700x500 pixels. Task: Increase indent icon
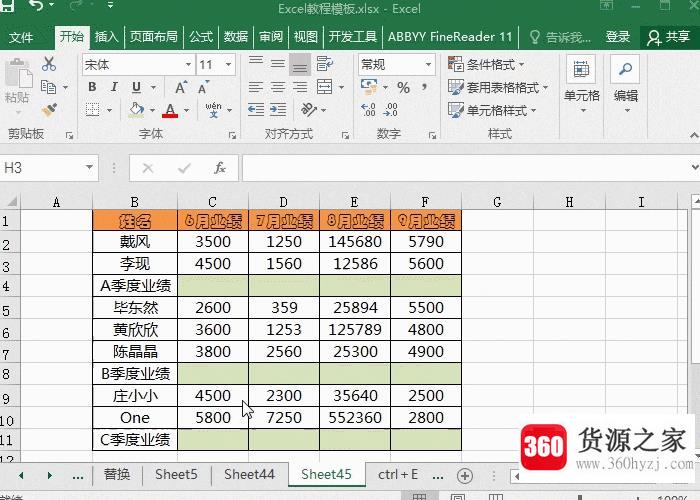click(x=278, y=109)
